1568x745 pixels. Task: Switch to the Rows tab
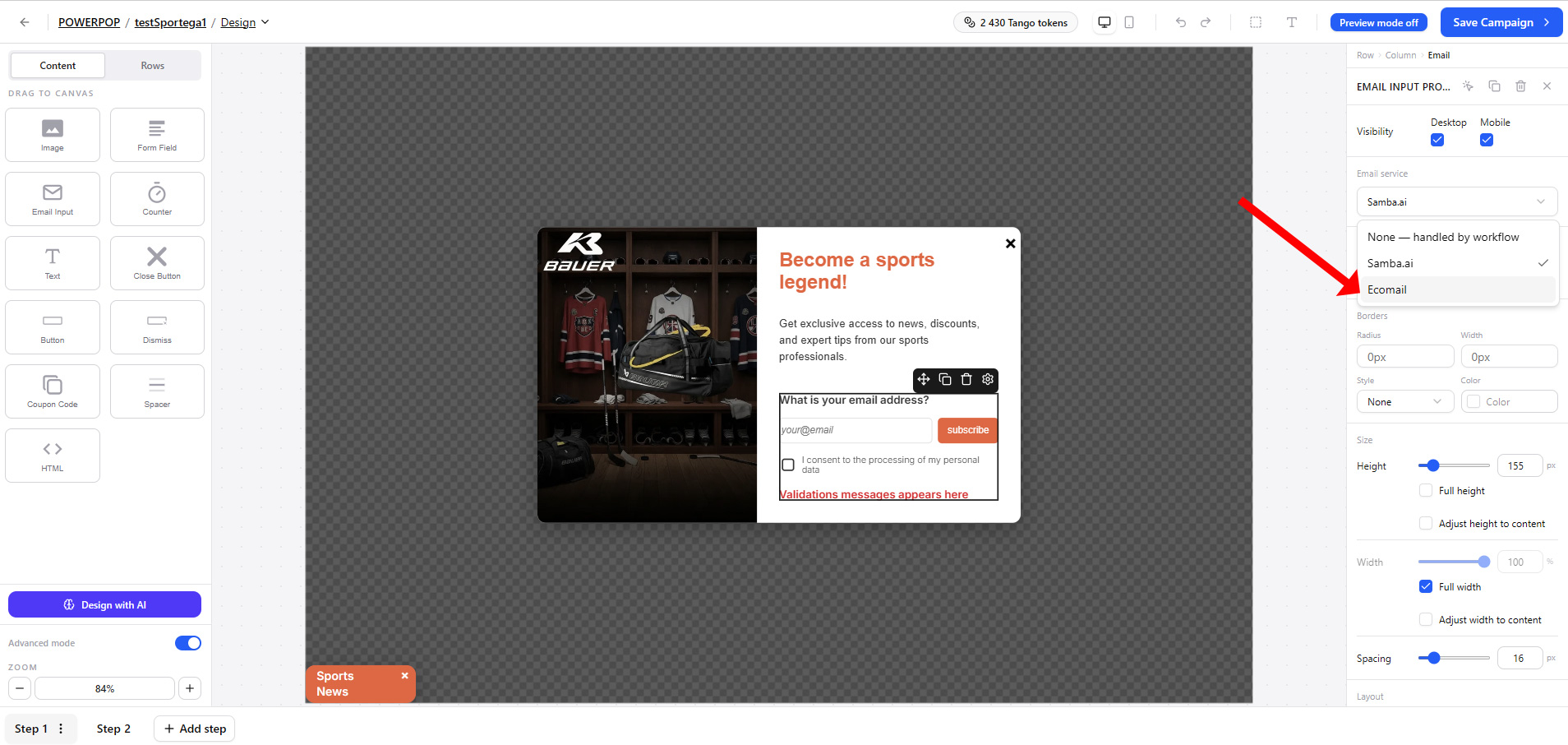click(x=153, y=66)
